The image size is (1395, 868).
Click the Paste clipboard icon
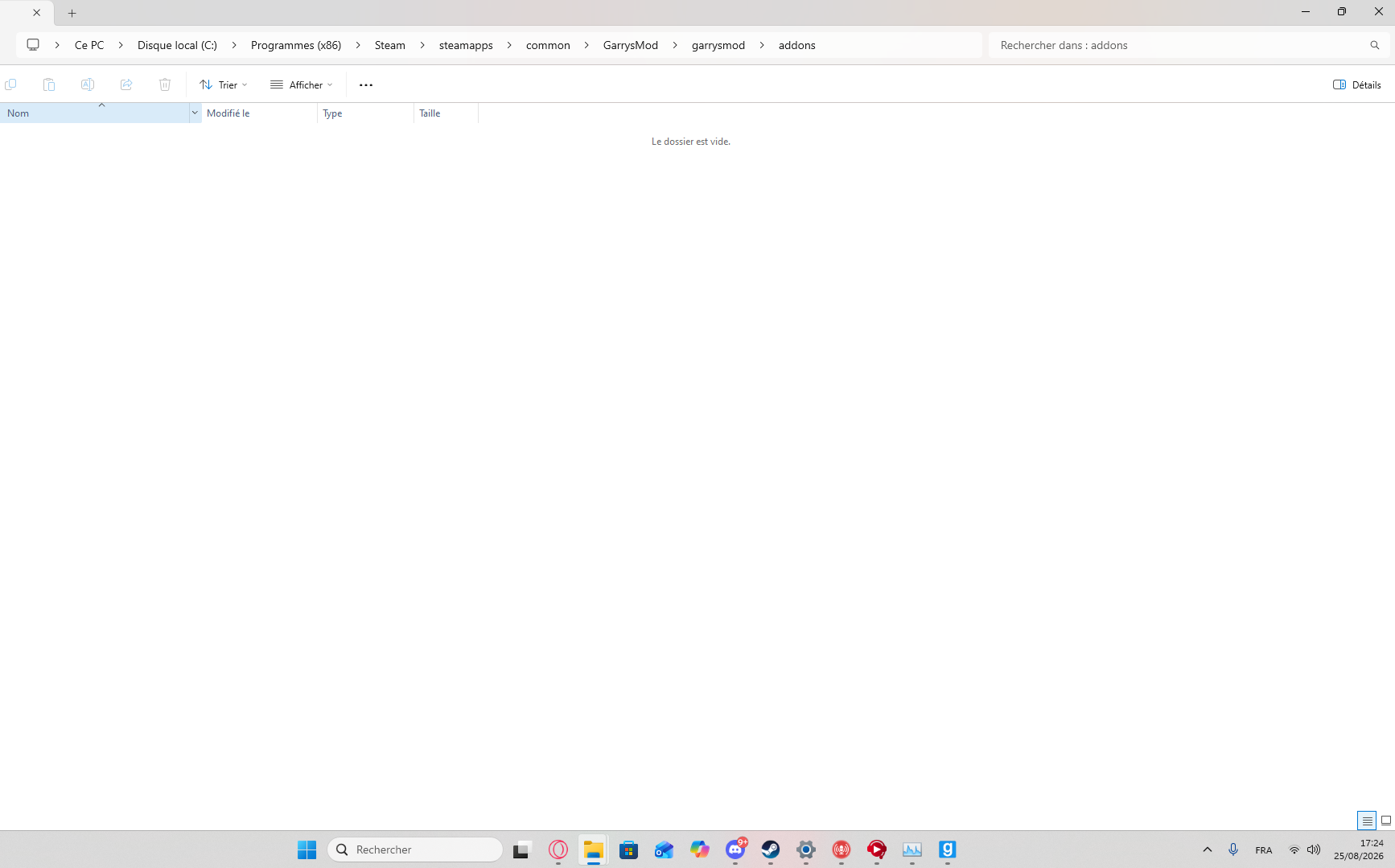[x=49, y=84]
